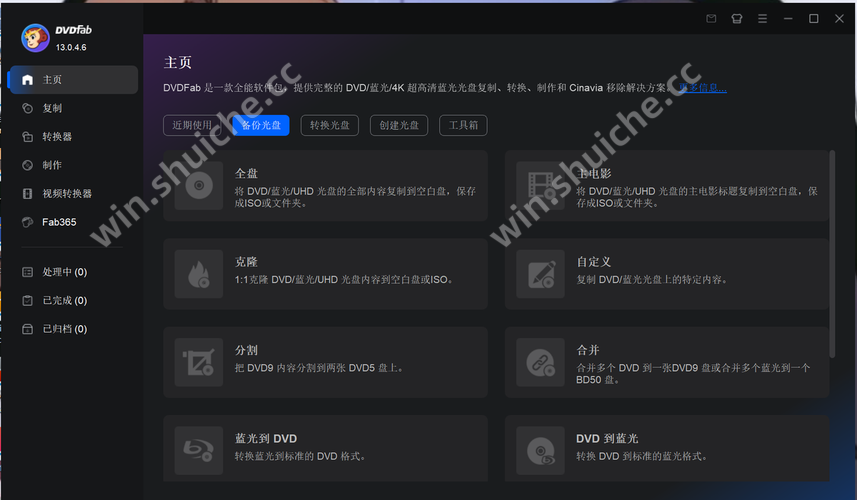
Task: Click the vertical scrollbar of the mode list
Action: tap(832, 254)
